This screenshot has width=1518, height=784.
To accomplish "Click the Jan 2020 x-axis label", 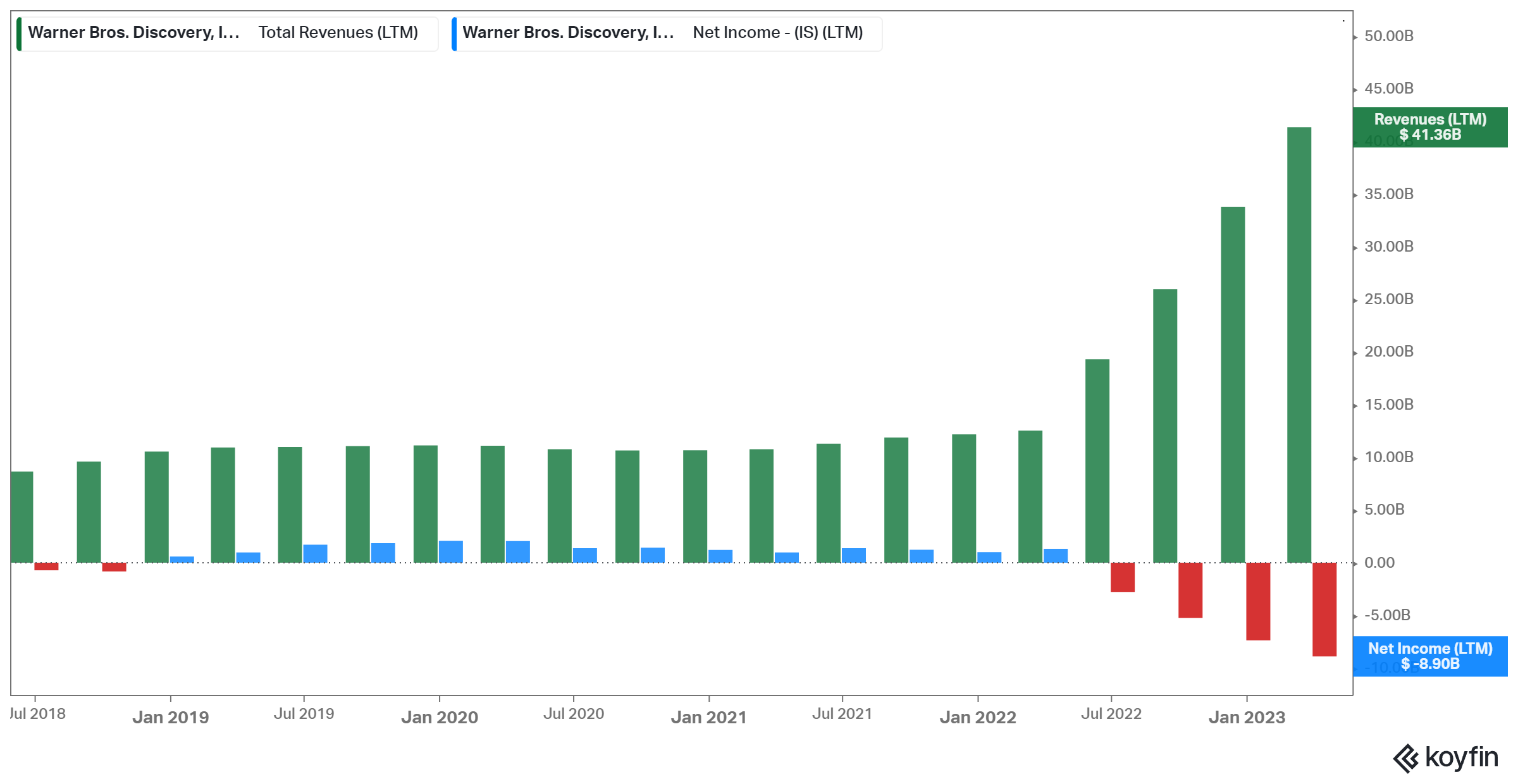I will [x=439, y=717].
